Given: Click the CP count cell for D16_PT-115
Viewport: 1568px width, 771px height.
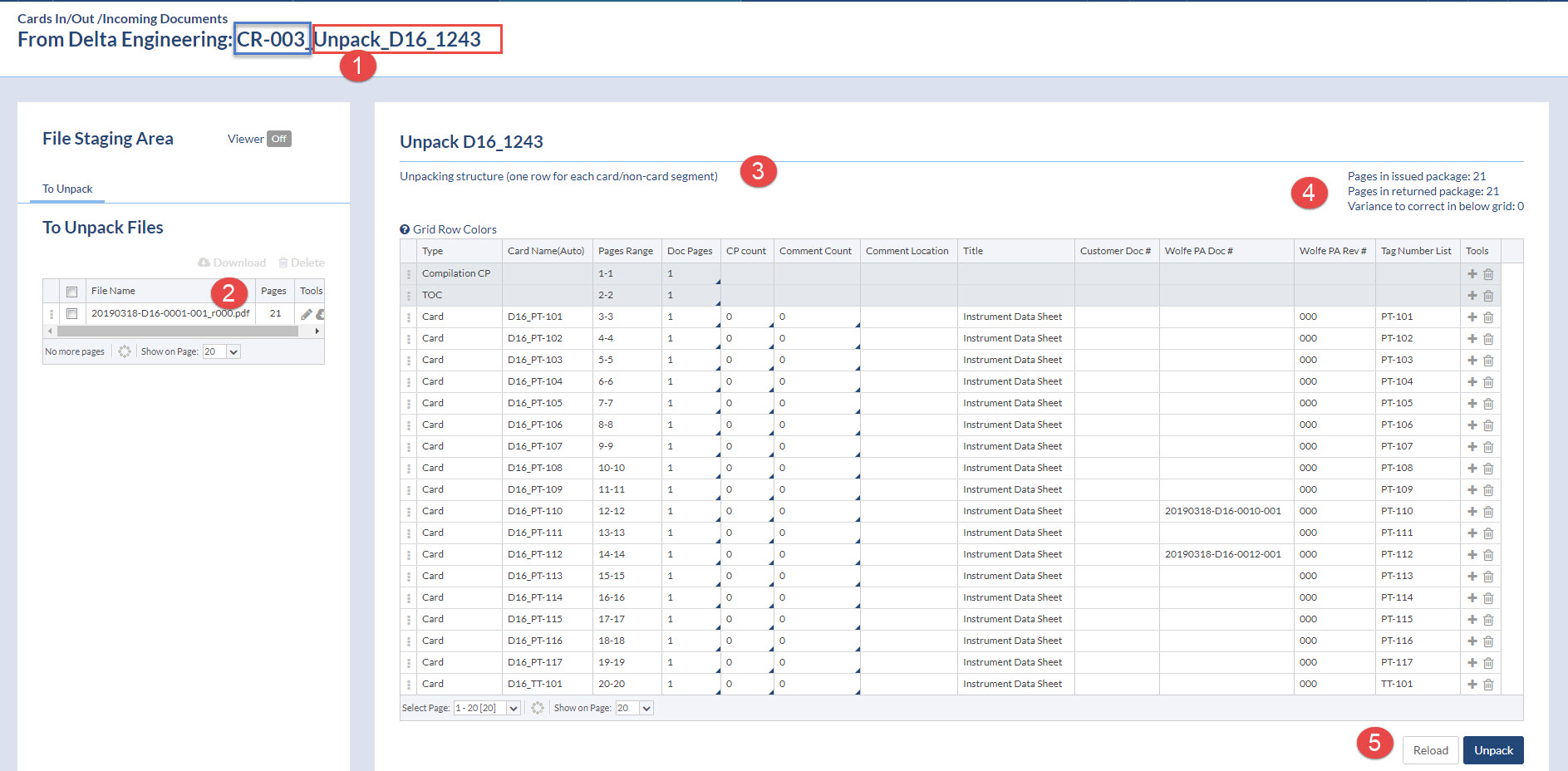Looking at the screenshot, I should click(747, 619).
